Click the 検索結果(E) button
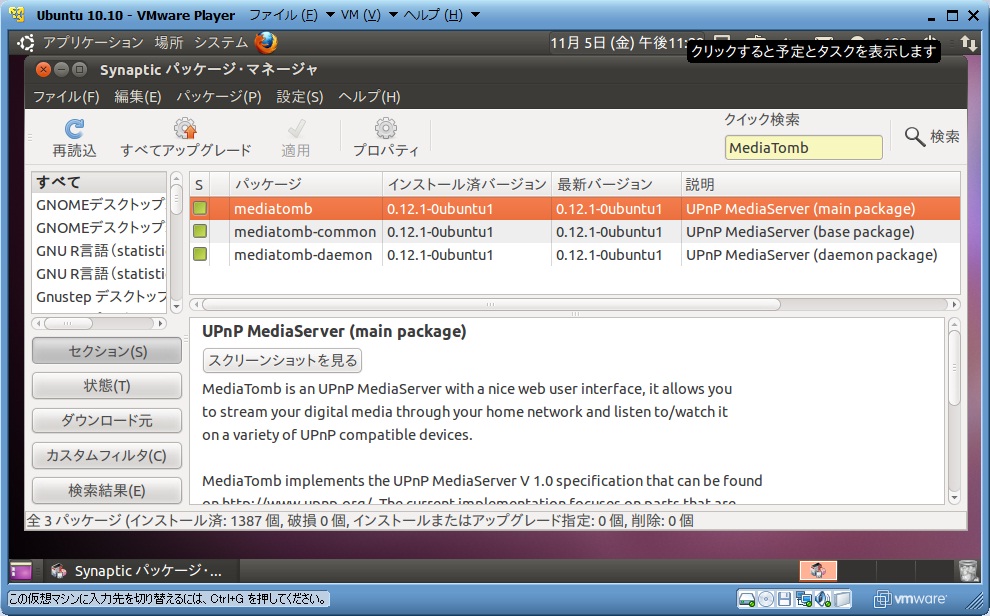Screen dimensions: 990x616 [107, 490]
